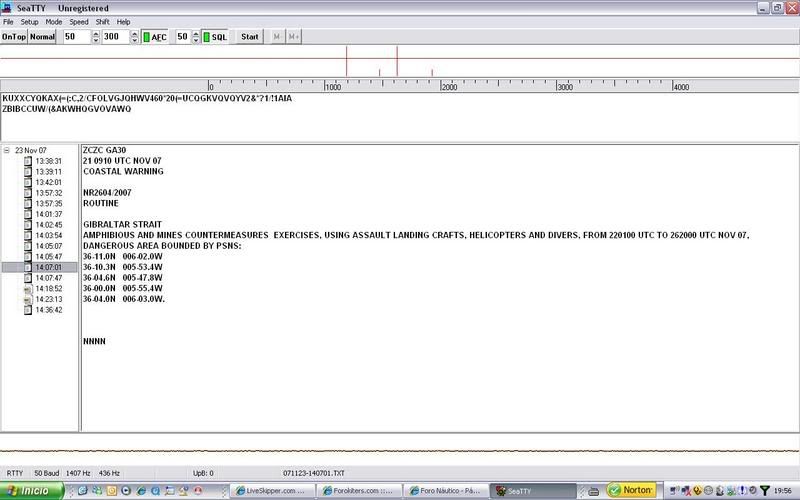
Task: Click the 2000 Hz mark on spectrum scale
Action: point(449,88)
